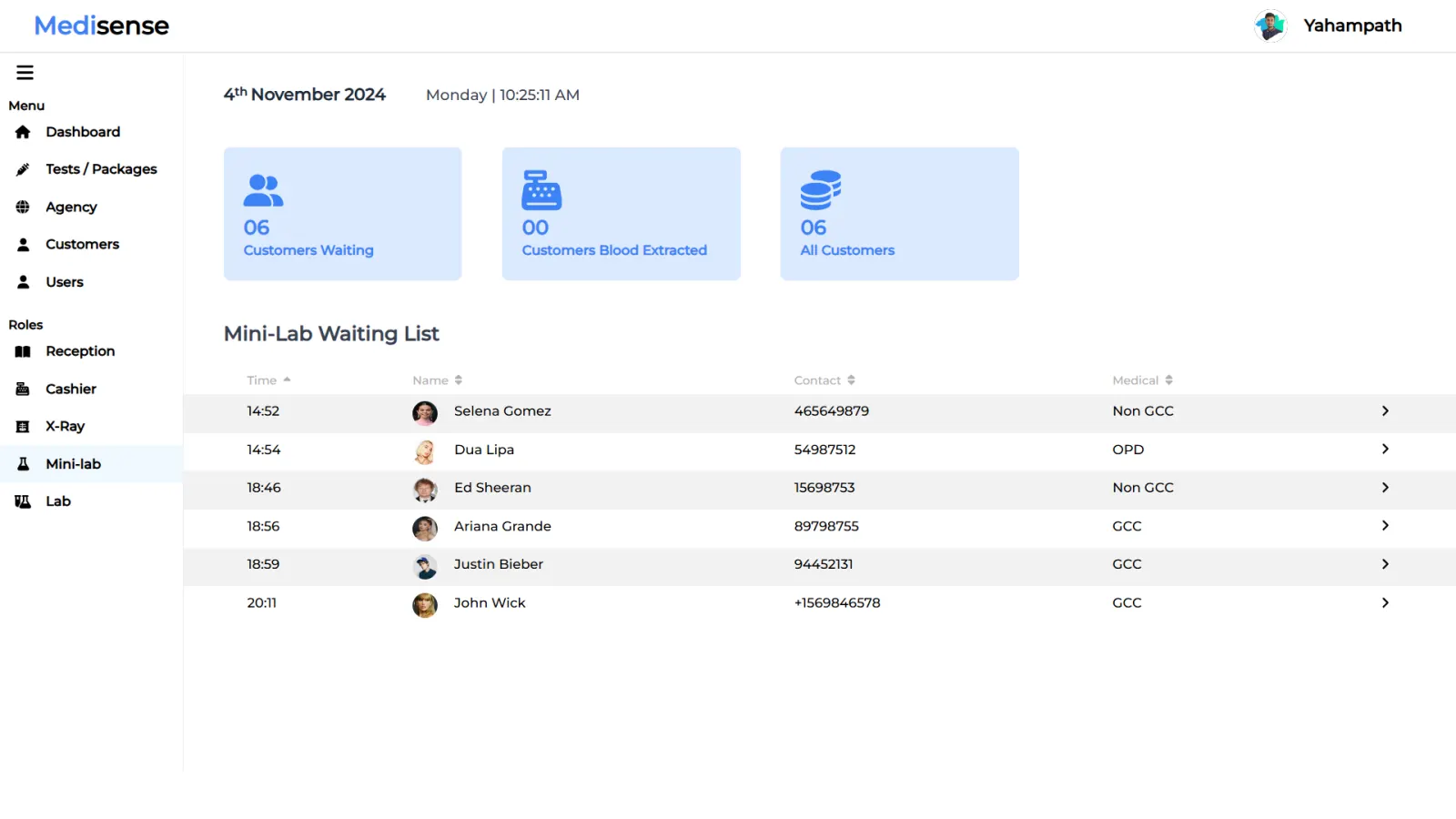Click the Yahampath username text

pos(1352,25)
